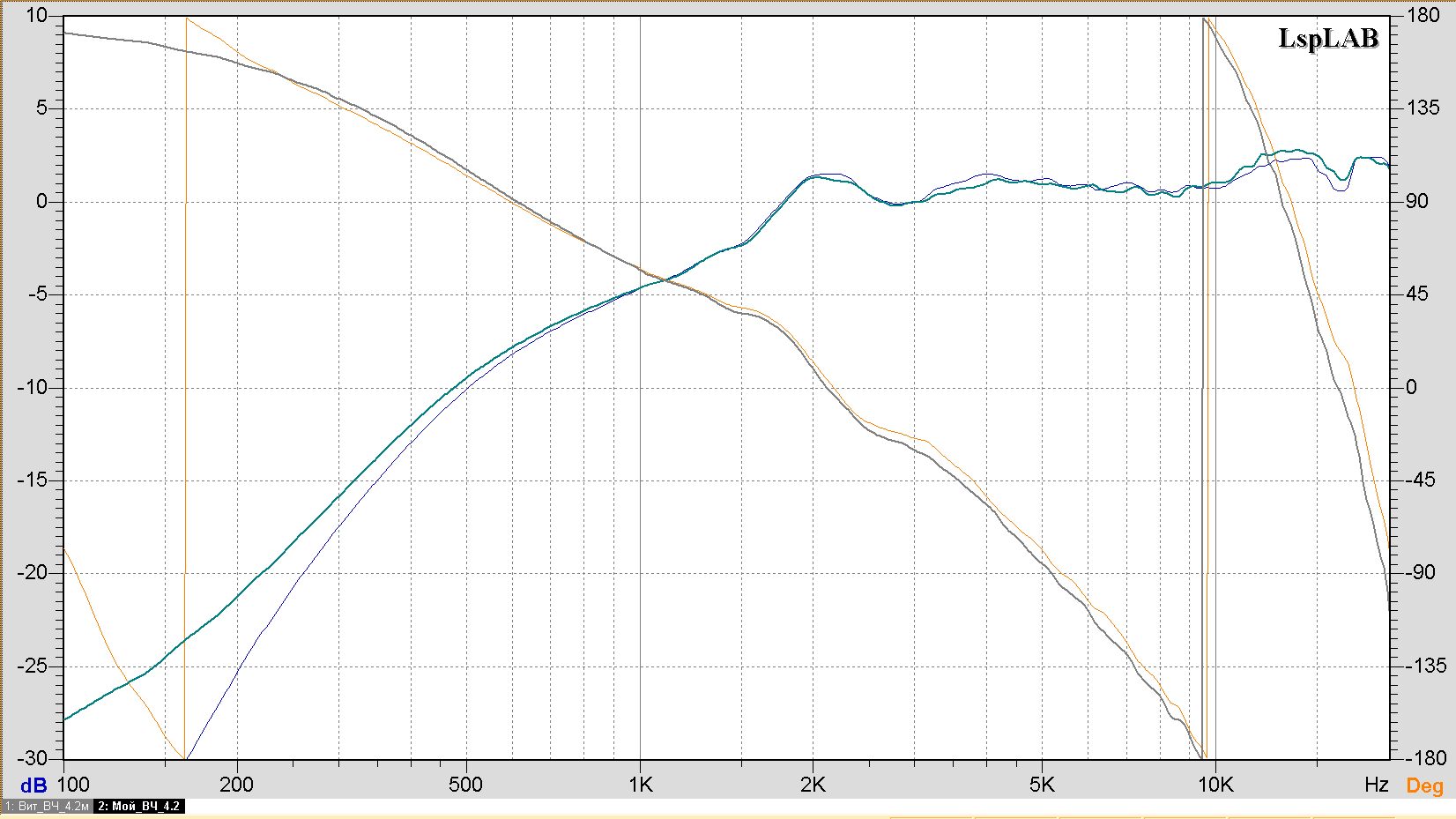Click the -30 value on dB axis

pyautogui.click(x=33, y=758)
